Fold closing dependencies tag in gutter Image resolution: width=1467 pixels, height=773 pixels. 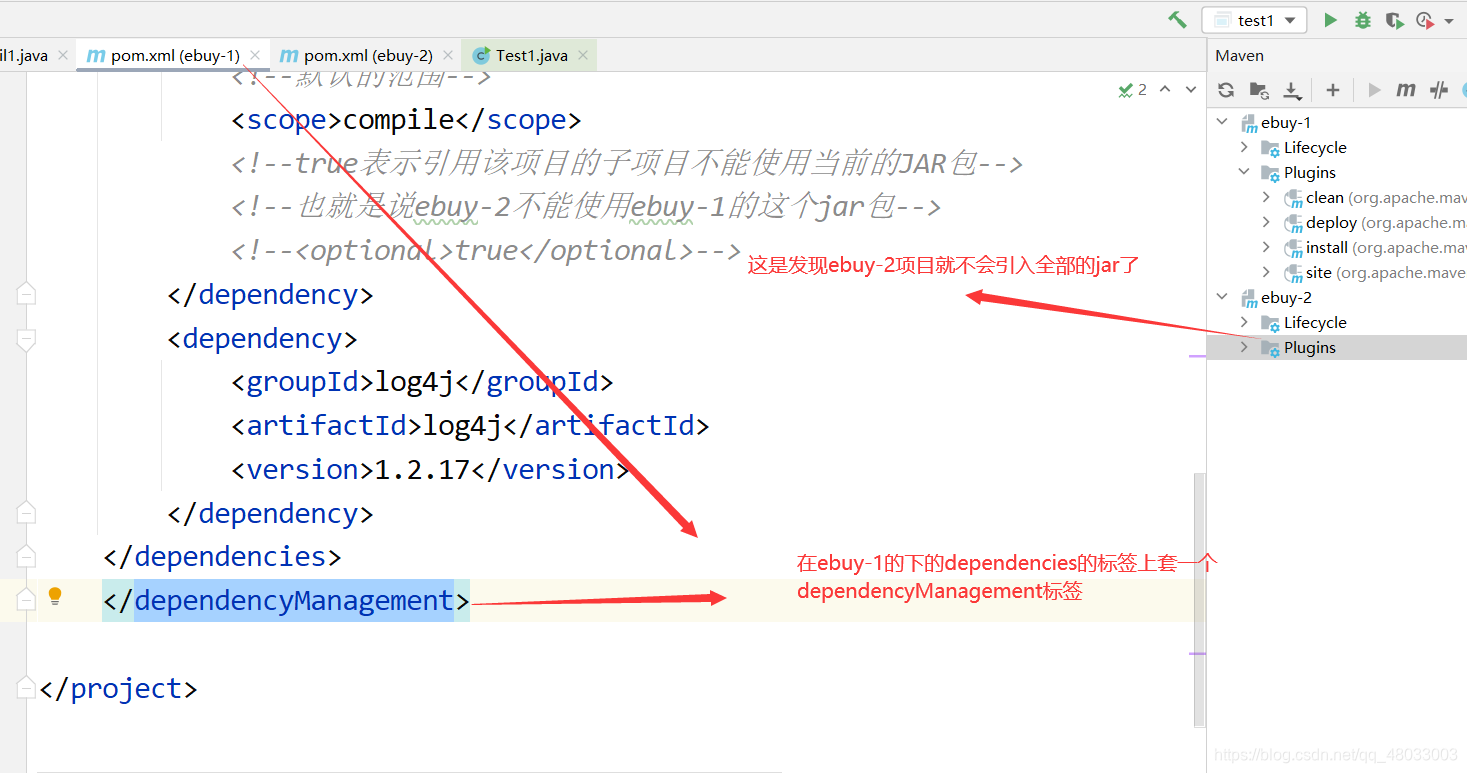click(x=26, y=556)
